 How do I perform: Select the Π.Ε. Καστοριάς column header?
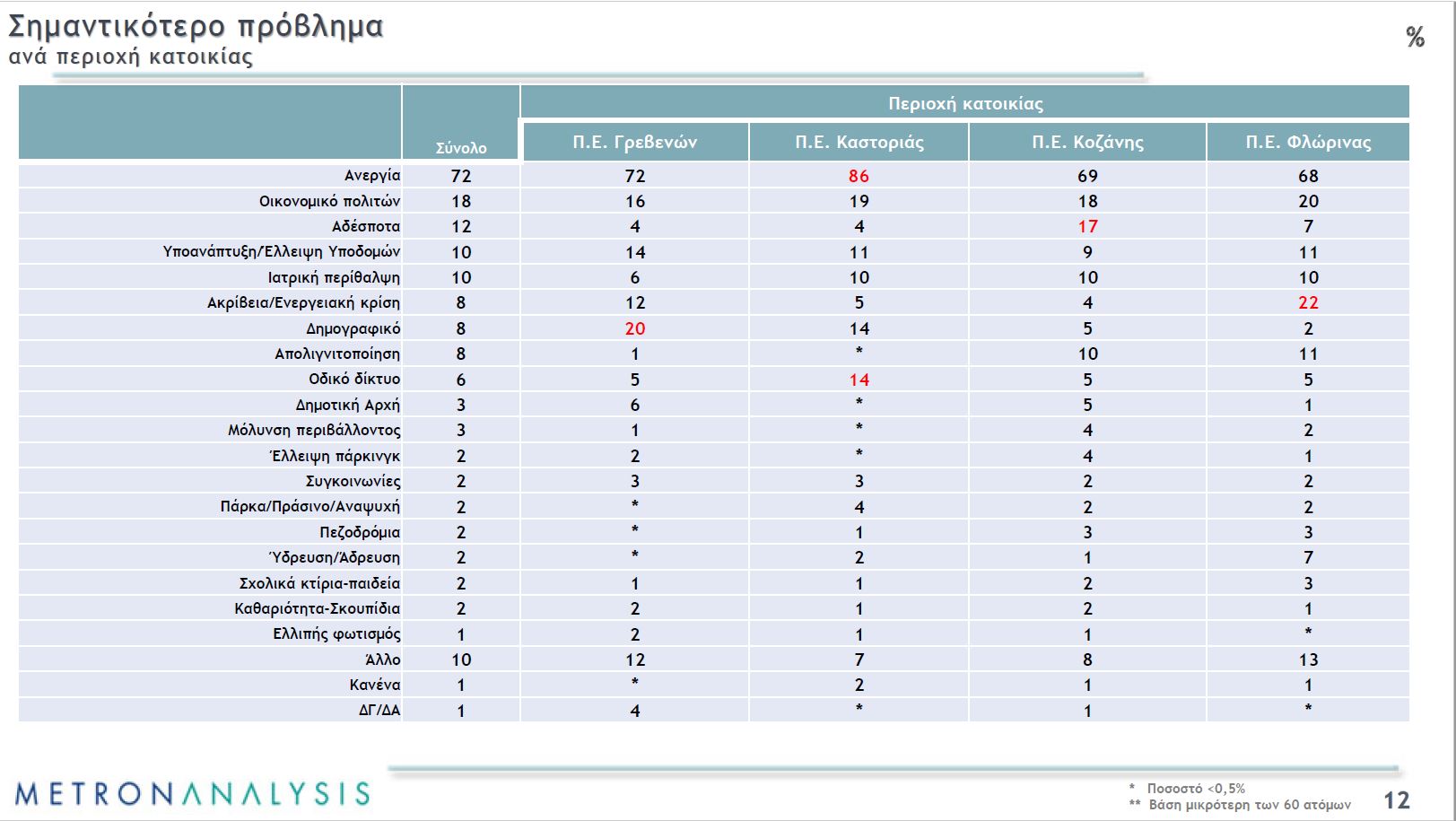point(859,142)
